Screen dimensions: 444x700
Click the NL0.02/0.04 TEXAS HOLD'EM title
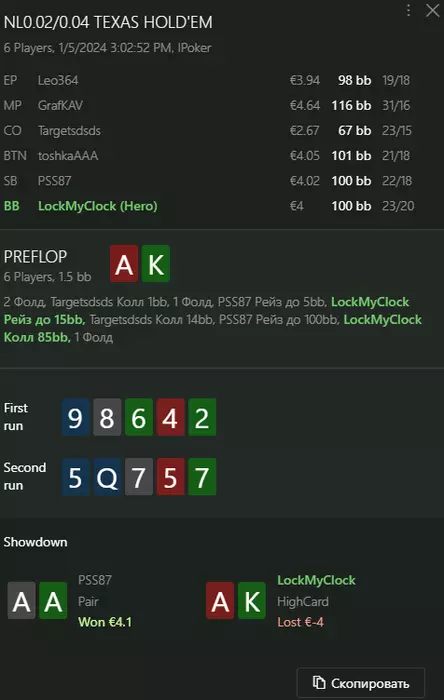pyautogui.click(x=108, y=22)
